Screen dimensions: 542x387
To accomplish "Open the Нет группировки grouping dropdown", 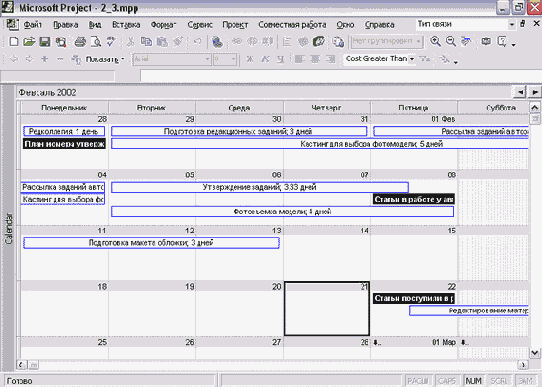I will tap(418, 42).
